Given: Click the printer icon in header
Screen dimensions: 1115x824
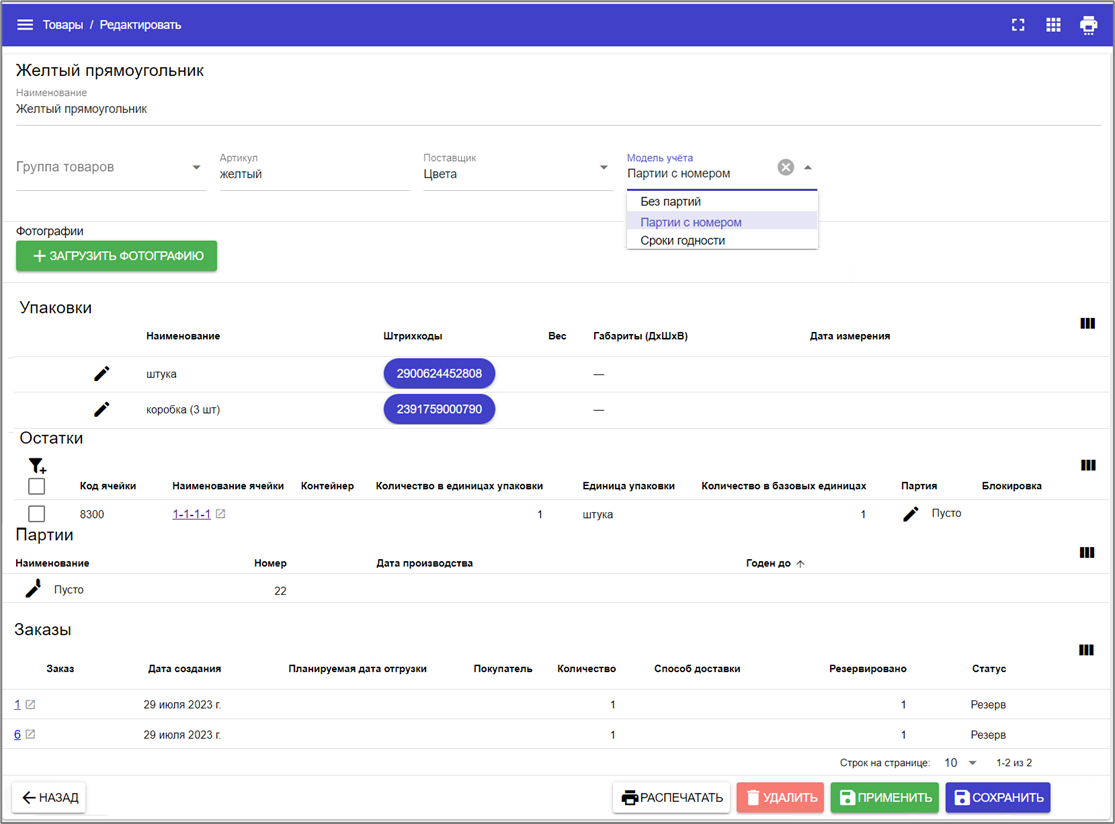Looking at the screenshot, I should click(1088, 25).
